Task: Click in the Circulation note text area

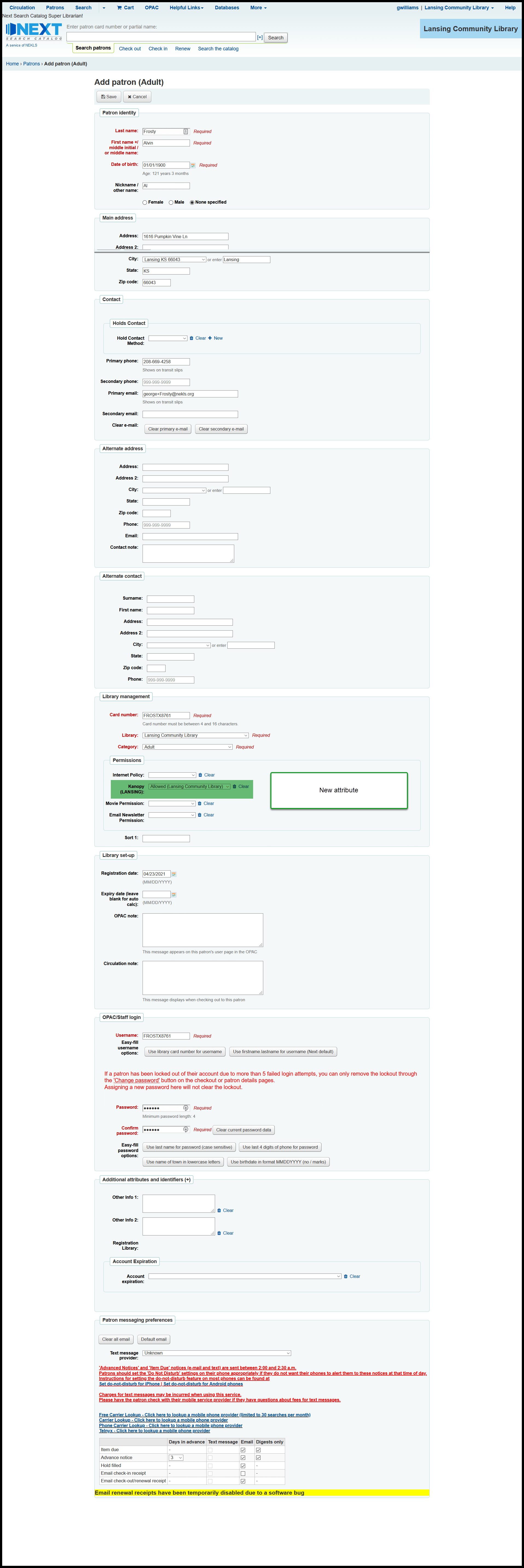Action: point(203,978)
